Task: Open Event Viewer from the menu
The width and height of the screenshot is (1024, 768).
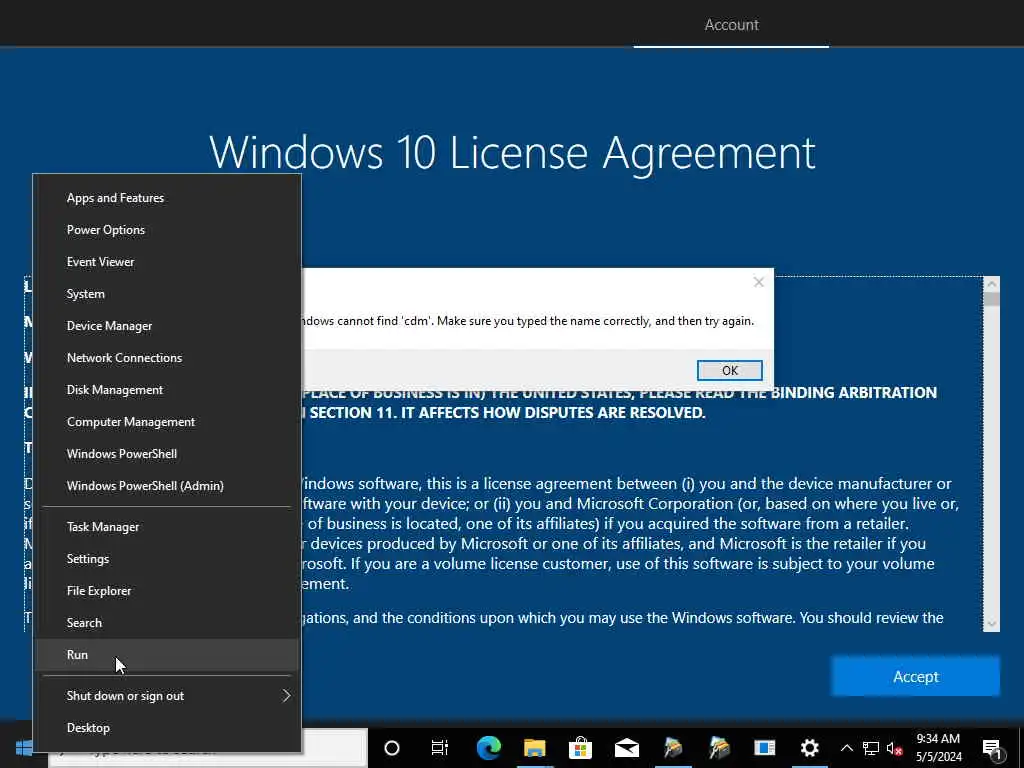Action: [167, 262]
